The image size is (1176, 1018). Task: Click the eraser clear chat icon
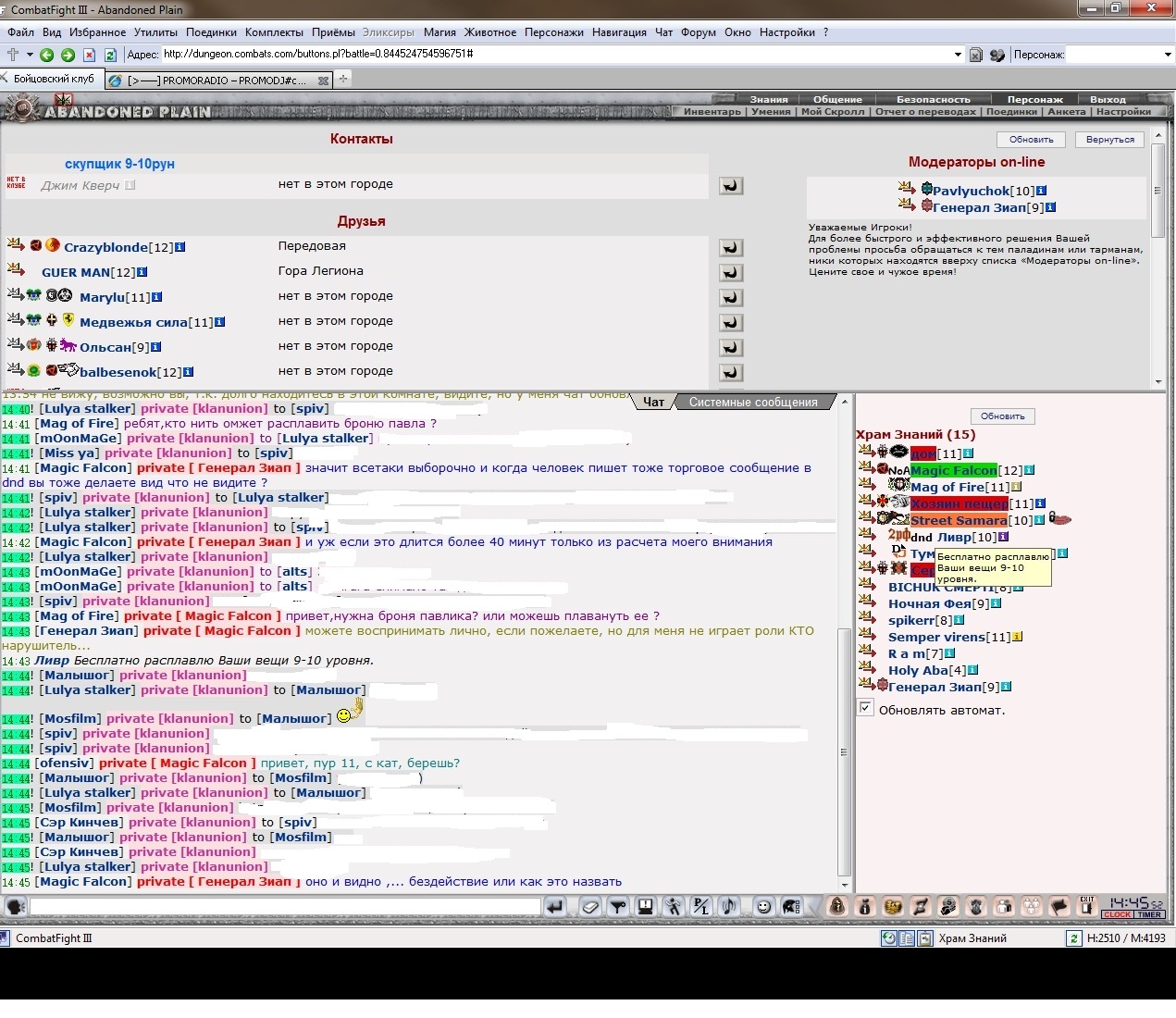tap(590, 907)
